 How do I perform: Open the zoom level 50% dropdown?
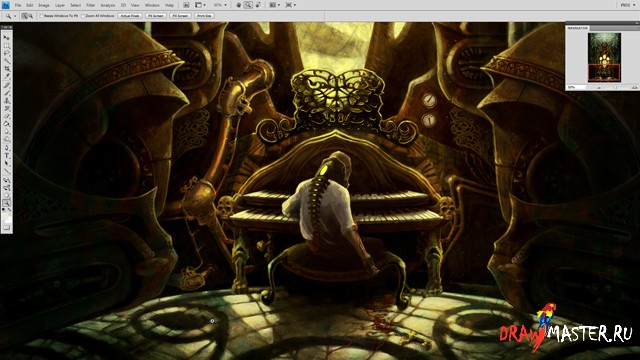[x=220, y=5]
